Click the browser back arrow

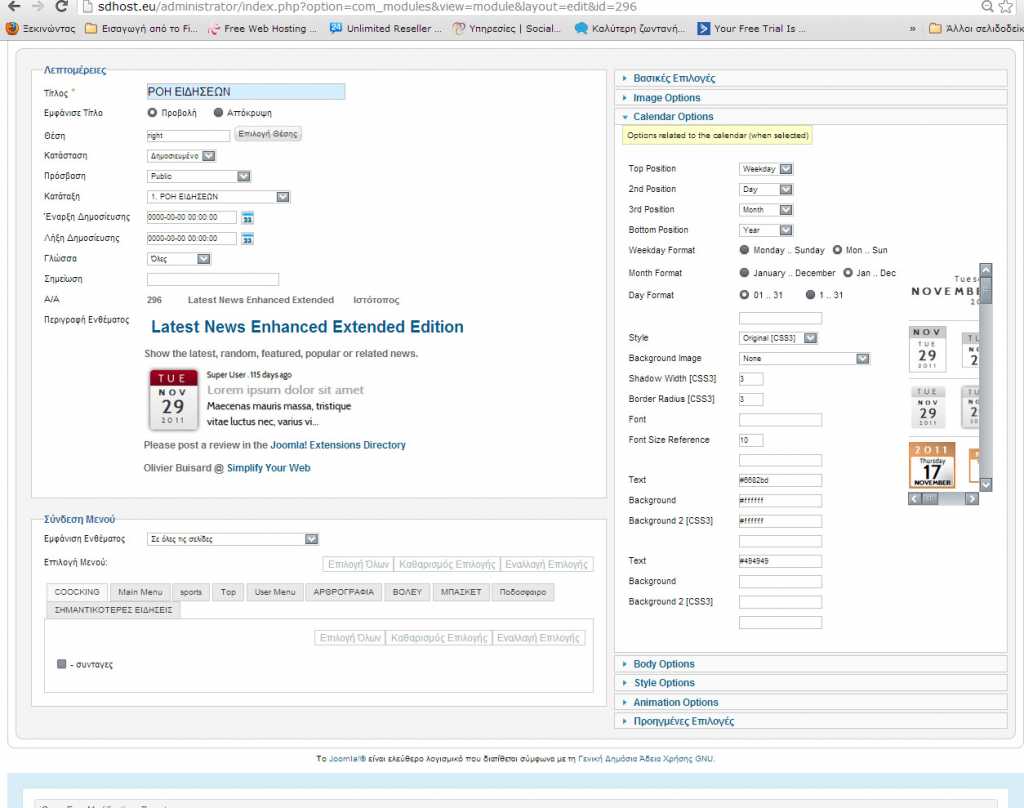[13, 7]
